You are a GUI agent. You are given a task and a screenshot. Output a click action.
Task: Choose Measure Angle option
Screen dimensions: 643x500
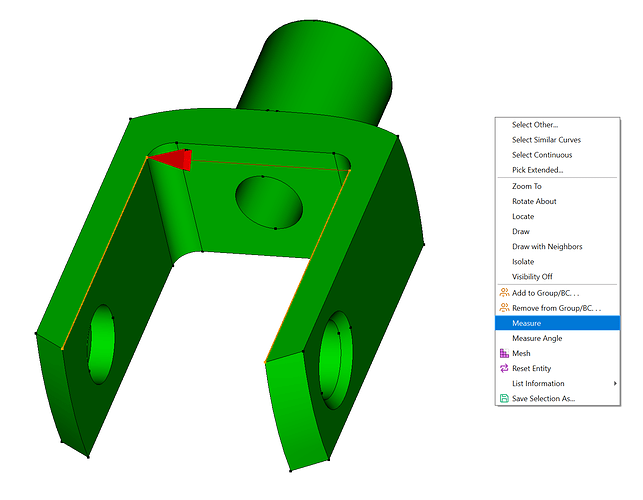[557, 338]
